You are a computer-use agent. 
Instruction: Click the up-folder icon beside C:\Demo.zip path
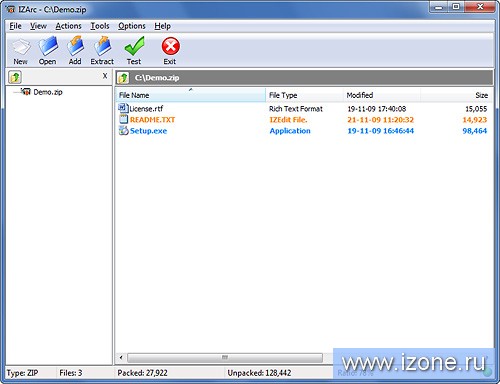(123, 78)
